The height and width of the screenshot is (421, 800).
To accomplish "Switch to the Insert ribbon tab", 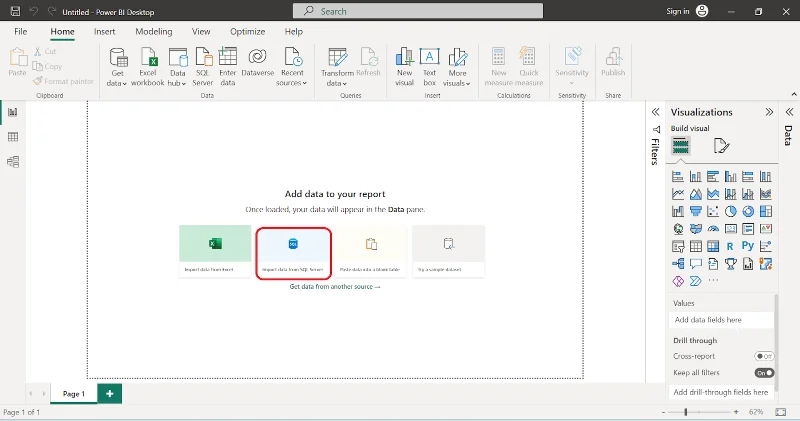I will [105, 32].
